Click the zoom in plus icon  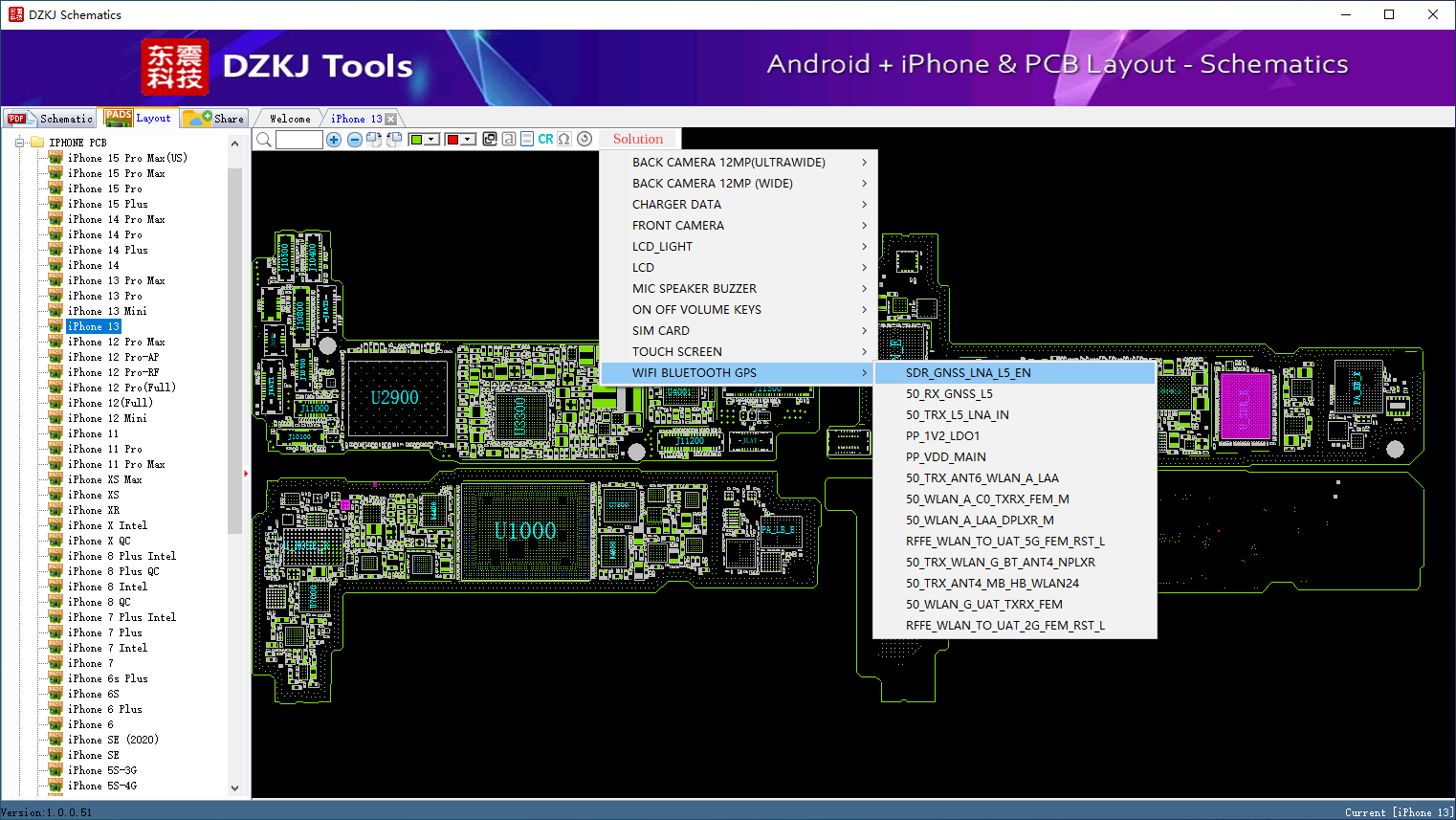[x=334, y=140]
